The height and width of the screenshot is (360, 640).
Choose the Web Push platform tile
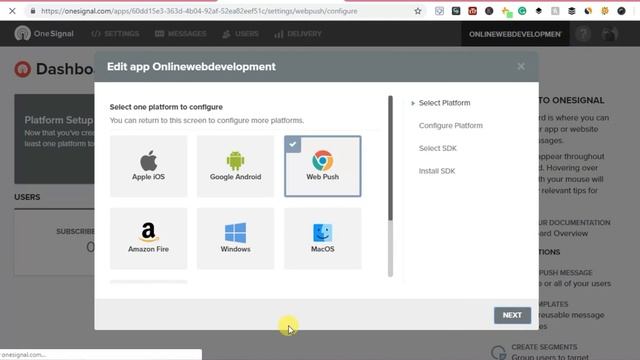(x=322, y=166)
